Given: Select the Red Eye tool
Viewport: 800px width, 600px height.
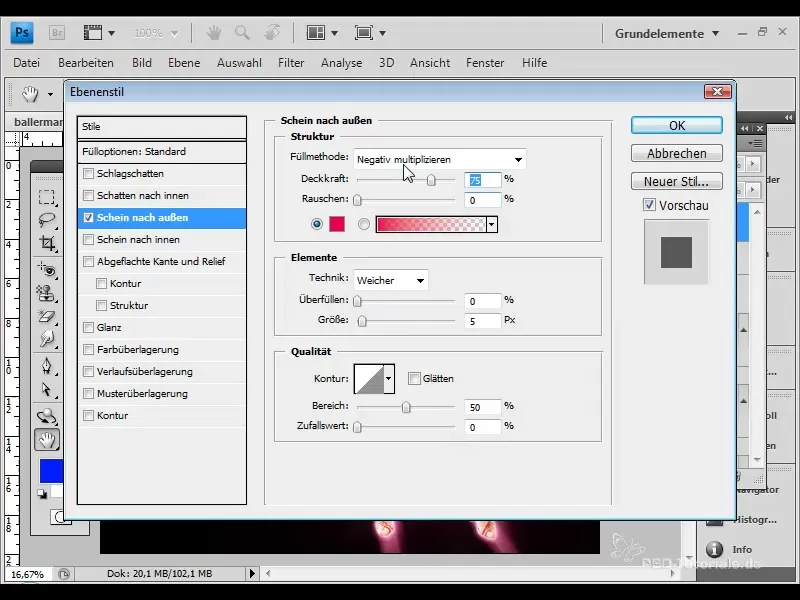Looking at the screenshot, I should [46, 268].
